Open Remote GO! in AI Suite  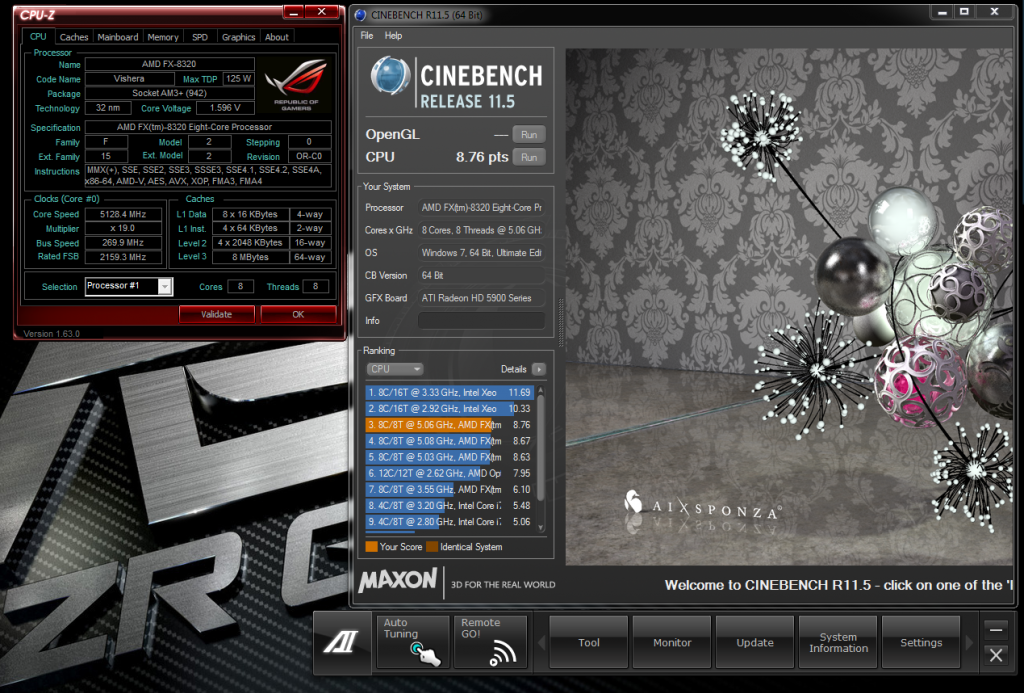coord(490,642)
